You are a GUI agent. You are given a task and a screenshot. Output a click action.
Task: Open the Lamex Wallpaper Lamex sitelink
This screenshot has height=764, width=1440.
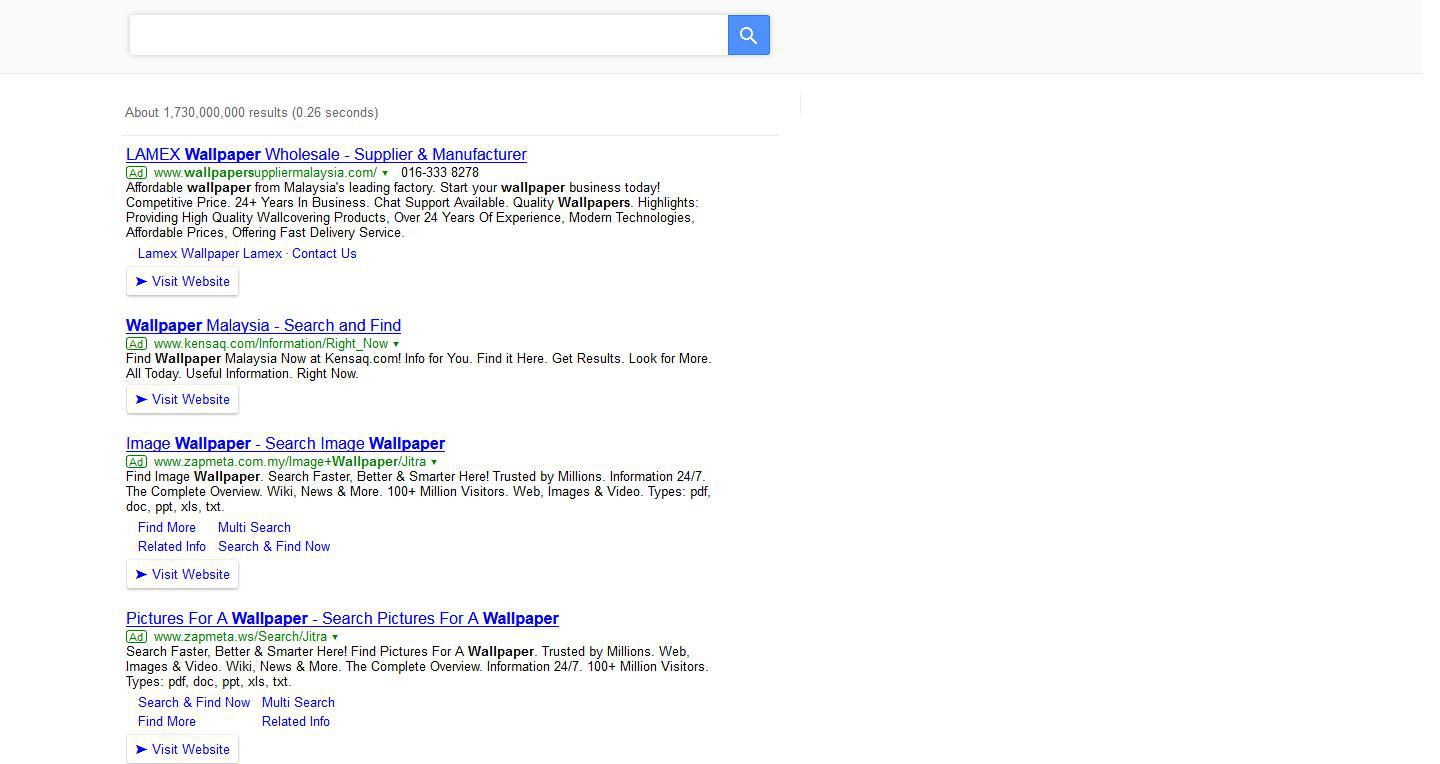click(x=210, y=254)
